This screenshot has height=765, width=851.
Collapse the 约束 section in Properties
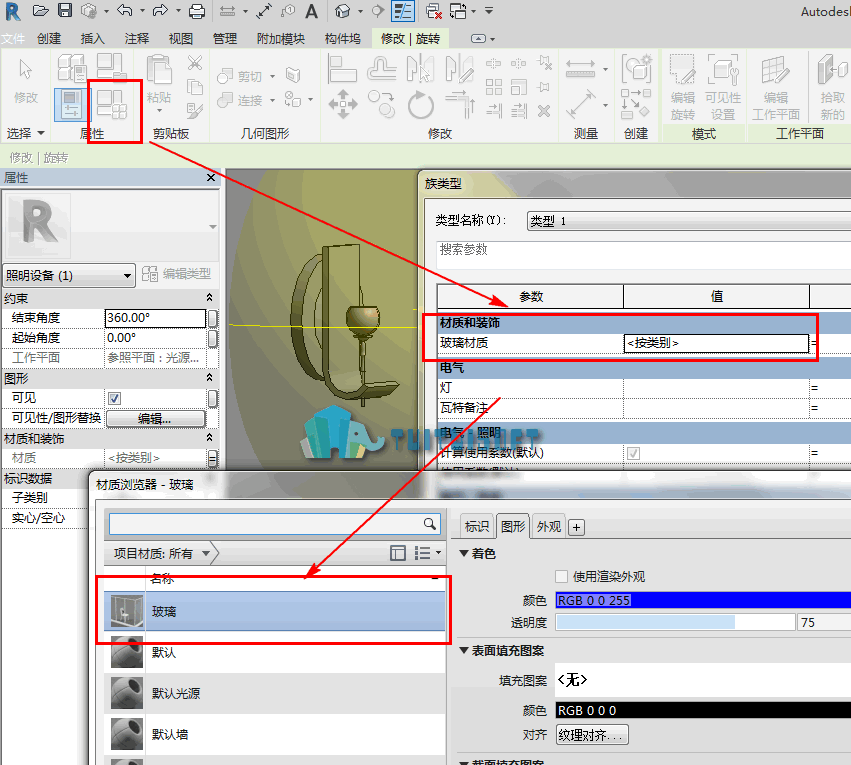click(209, 298)
